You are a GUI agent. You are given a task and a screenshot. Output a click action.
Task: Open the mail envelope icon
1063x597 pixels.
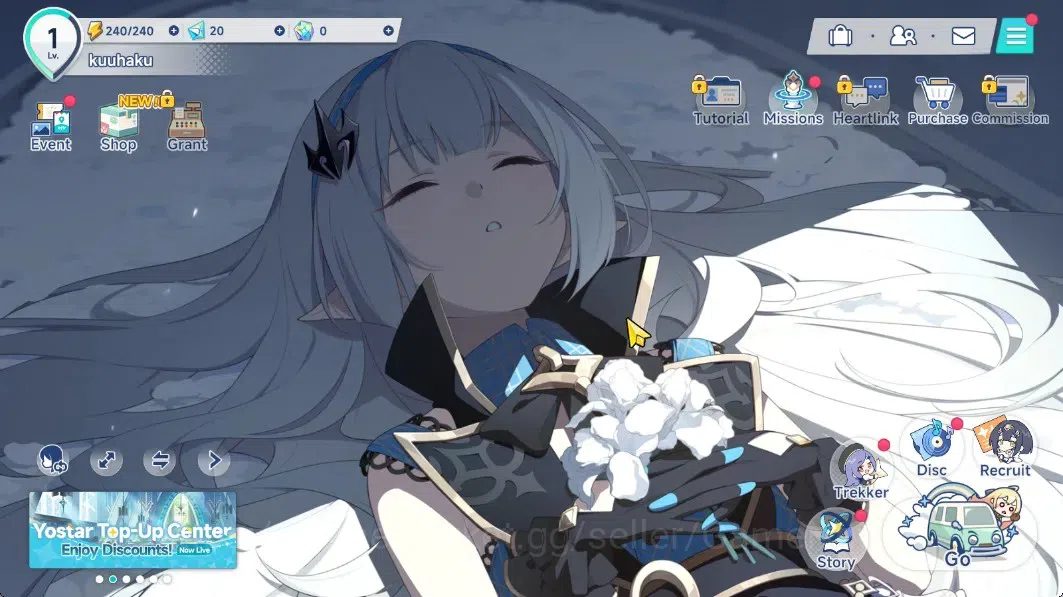pos(963,35)
